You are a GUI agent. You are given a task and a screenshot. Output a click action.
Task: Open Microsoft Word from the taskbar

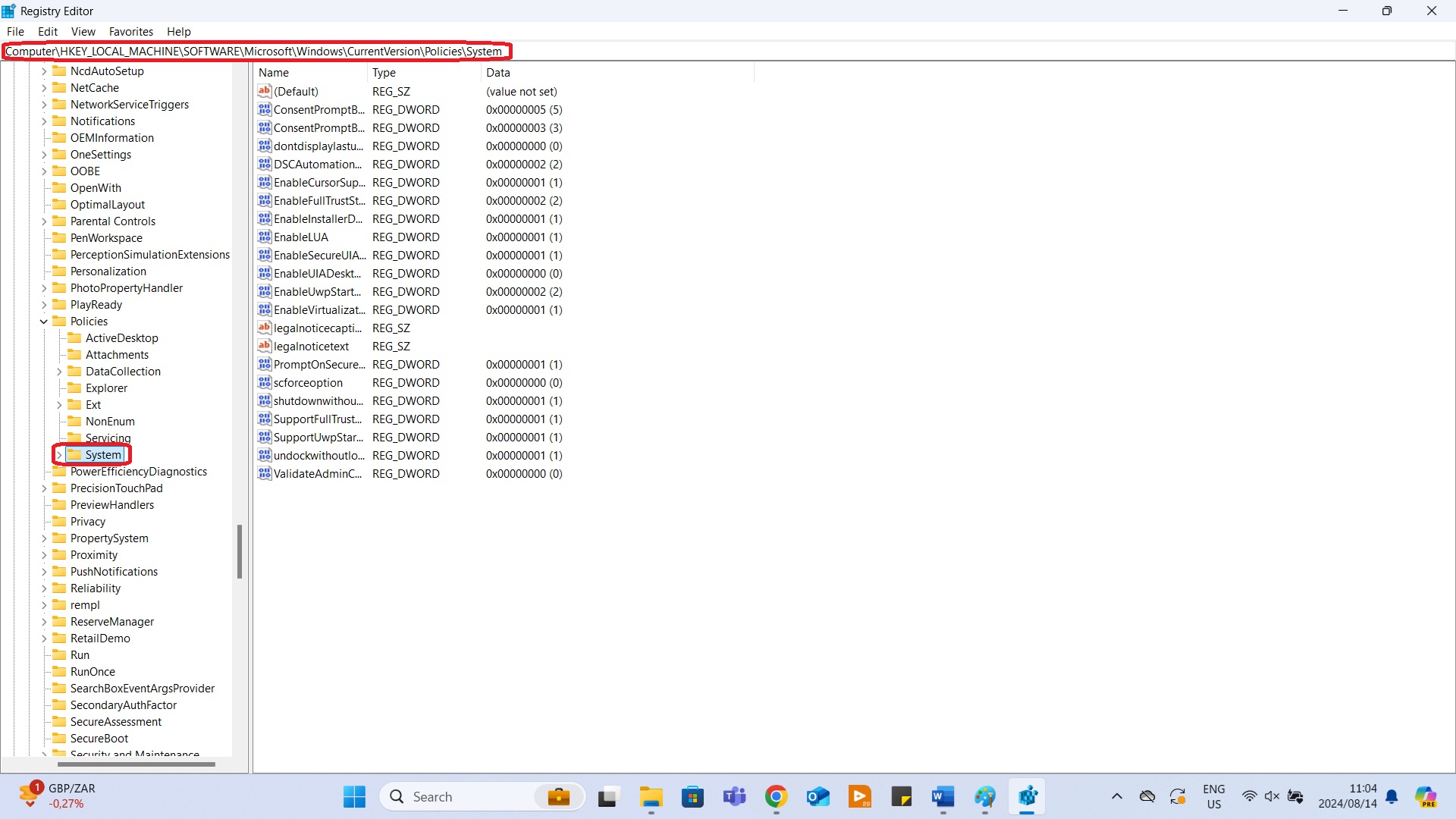pyautogui.click(x=943, y=797)
